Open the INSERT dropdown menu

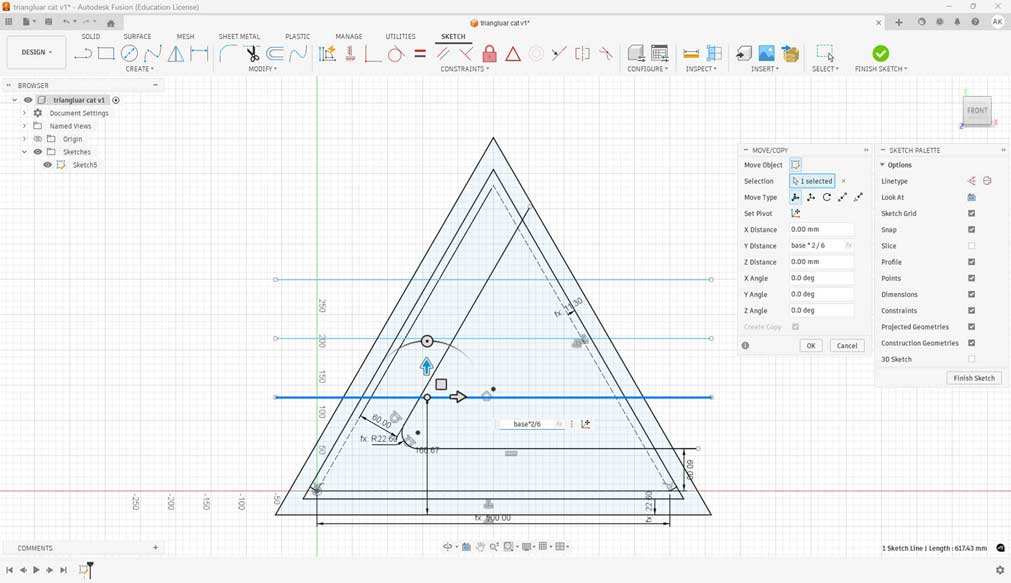click(x=765, y=69)
